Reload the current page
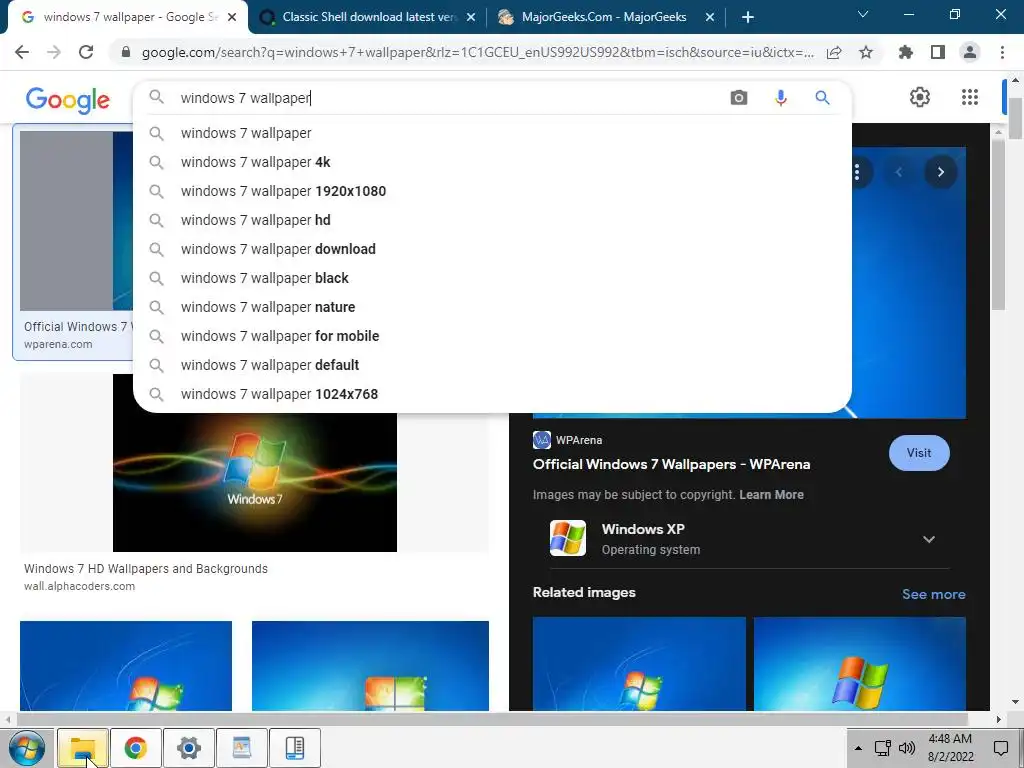Screen dimensions: 1024x768 [x=86, y=52]
